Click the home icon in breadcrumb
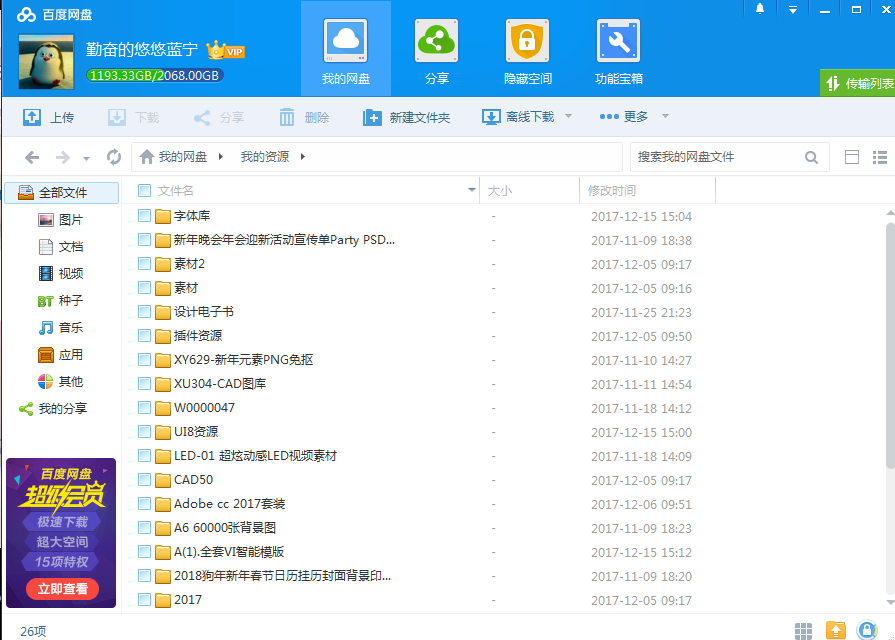The width and height of the screenshot is (895, 640). click(147, 156)
